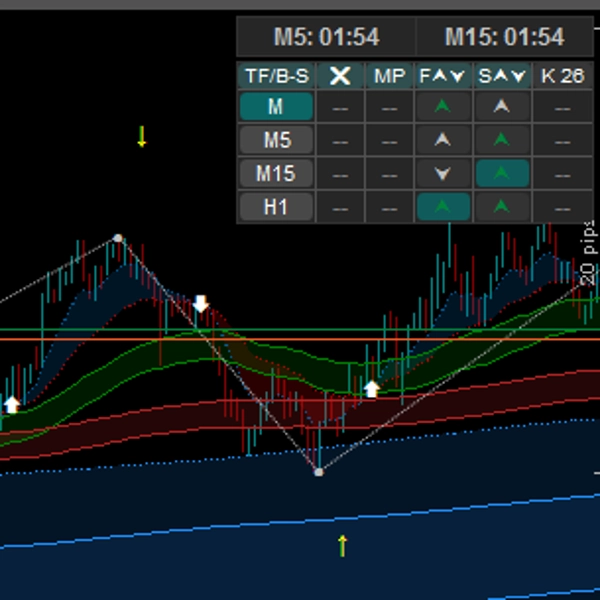Image resolution: width=600 pixels, height=600 pixels.
Task: Click down arrow in M15 row F column
Action: tap(443, 173)
